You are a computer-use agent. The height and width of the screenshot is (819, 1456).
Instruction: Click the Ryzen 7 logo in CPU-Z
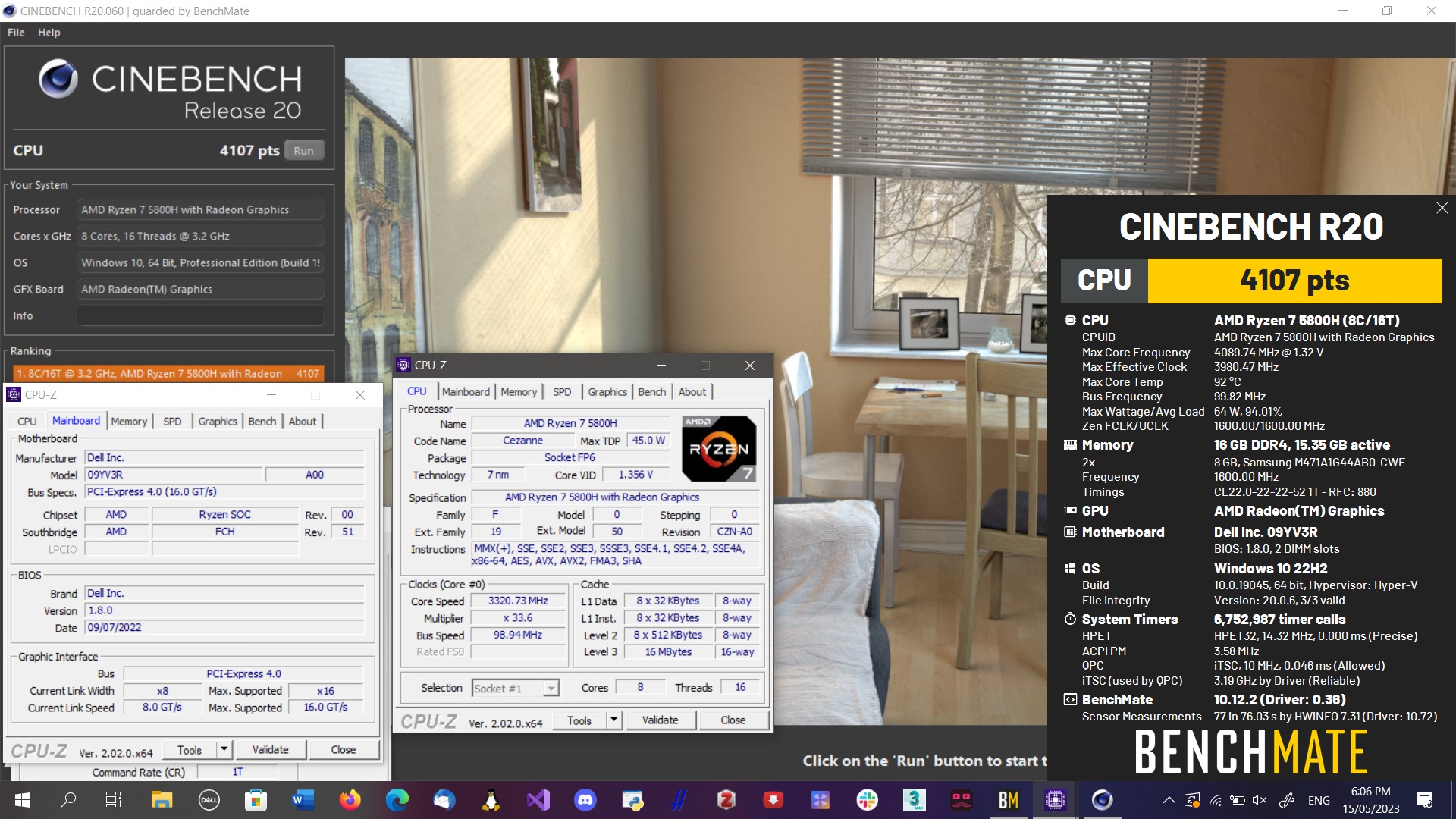(x=718, y=448)
